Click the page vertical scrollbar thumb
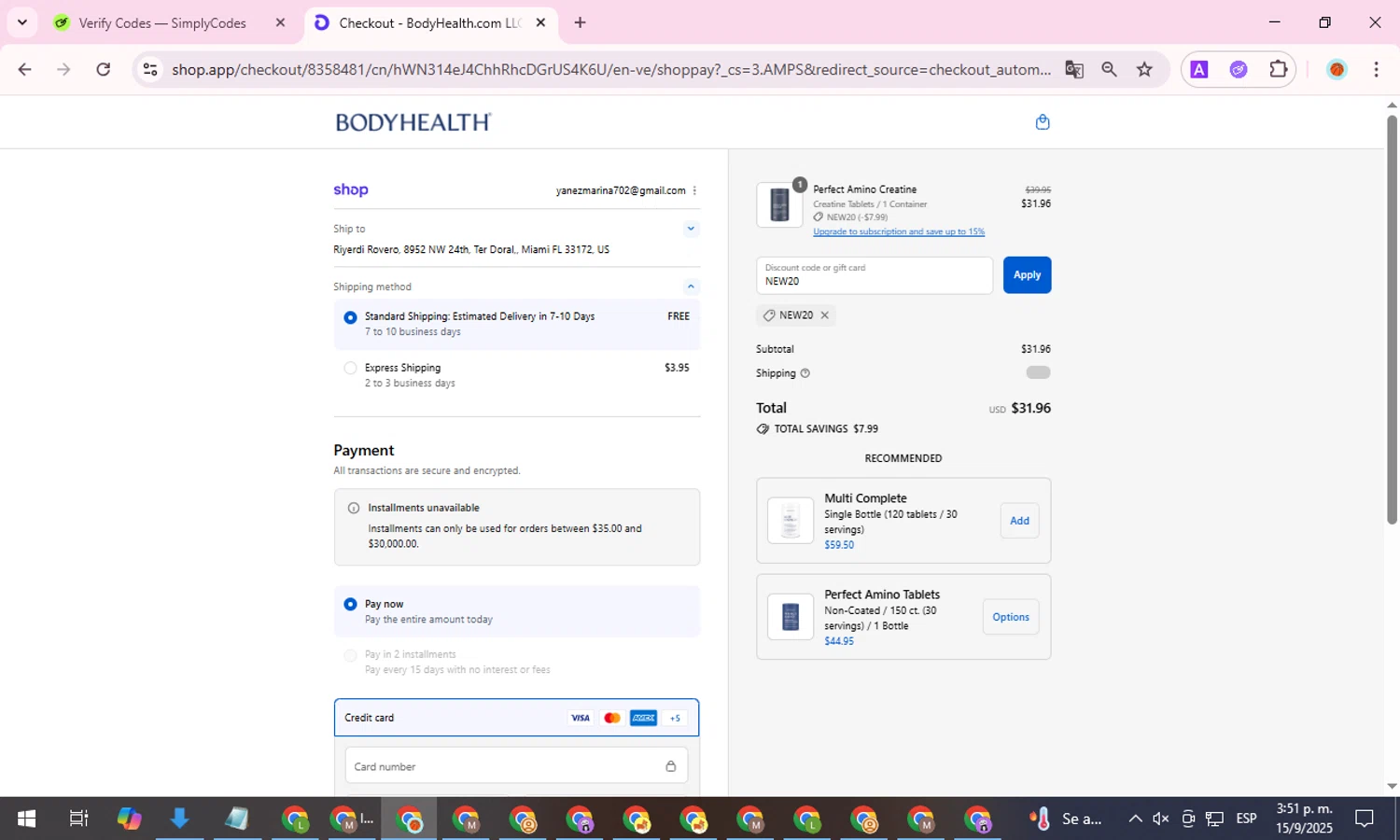 point(1392,319)
